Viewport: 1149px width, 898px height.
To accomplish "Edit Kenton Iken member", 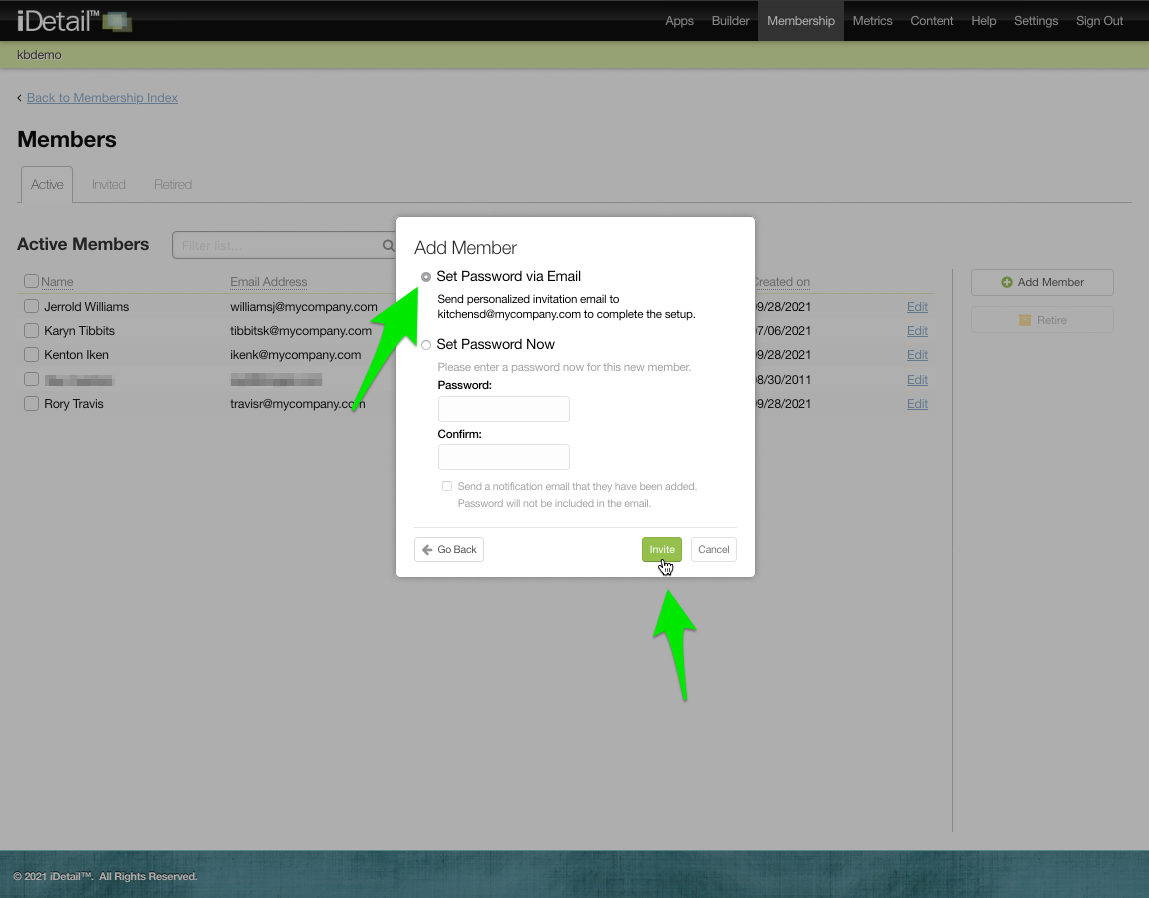I will tap(917, 355).
